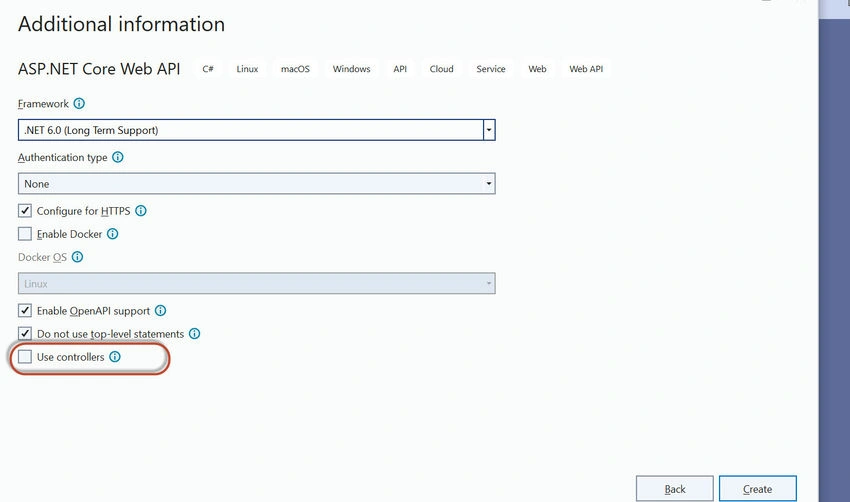Click the ASP.NET Core Web API title

(99, 69)
